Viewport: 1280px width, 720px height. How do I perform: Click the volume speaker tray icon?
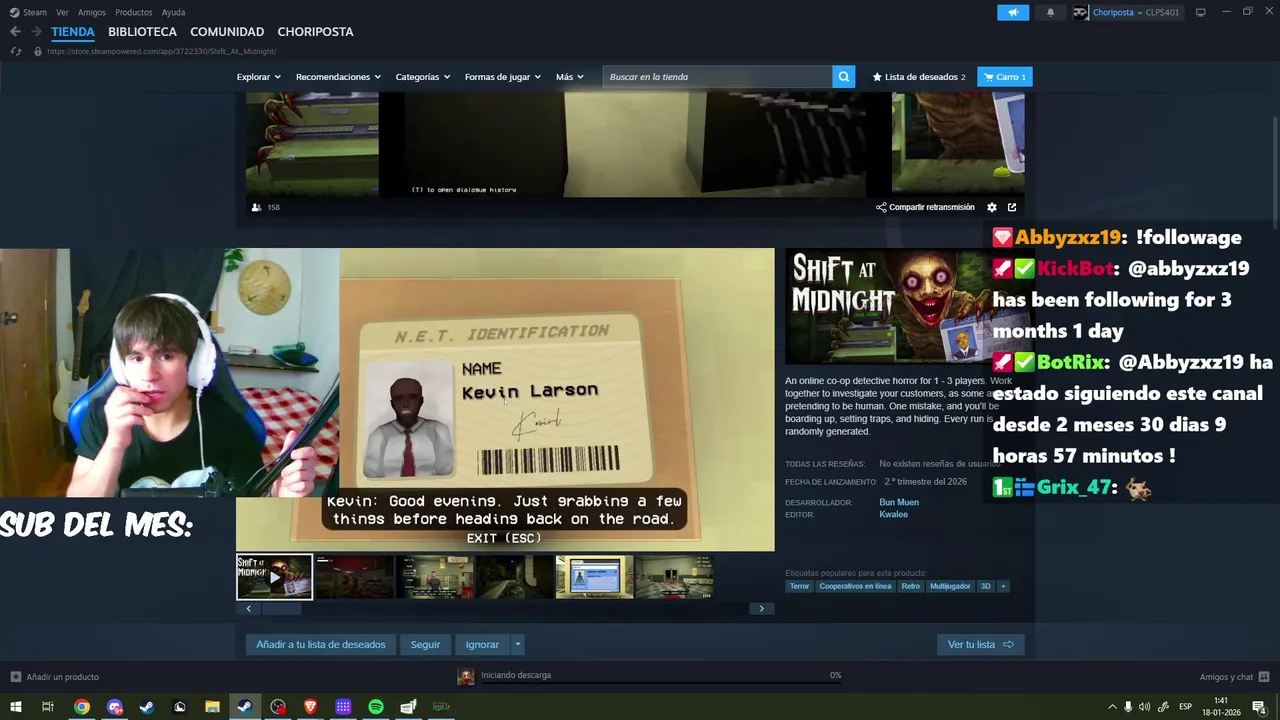(1144, 707)
